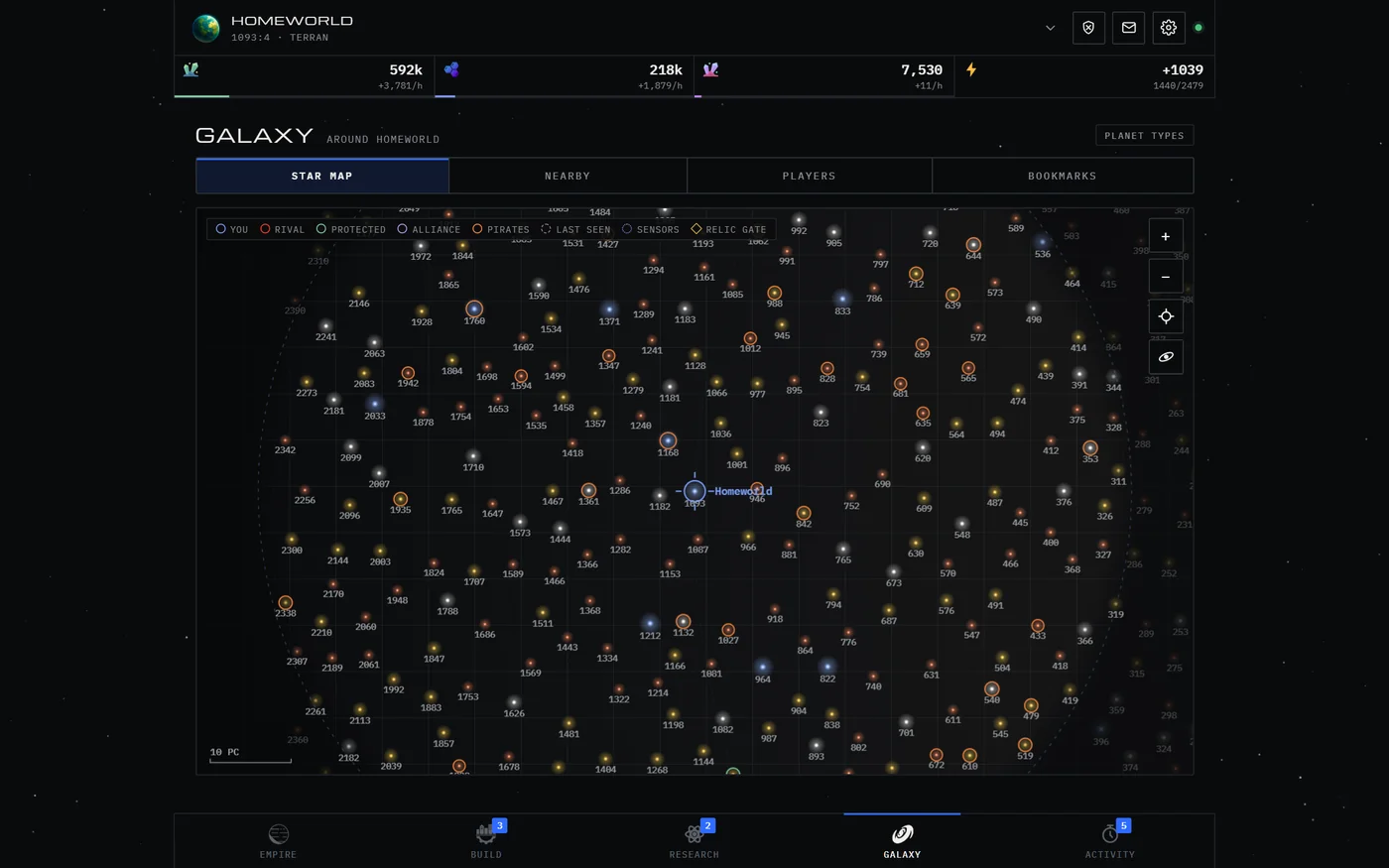Expand the Homeworld planet selector chevron

1050,28
